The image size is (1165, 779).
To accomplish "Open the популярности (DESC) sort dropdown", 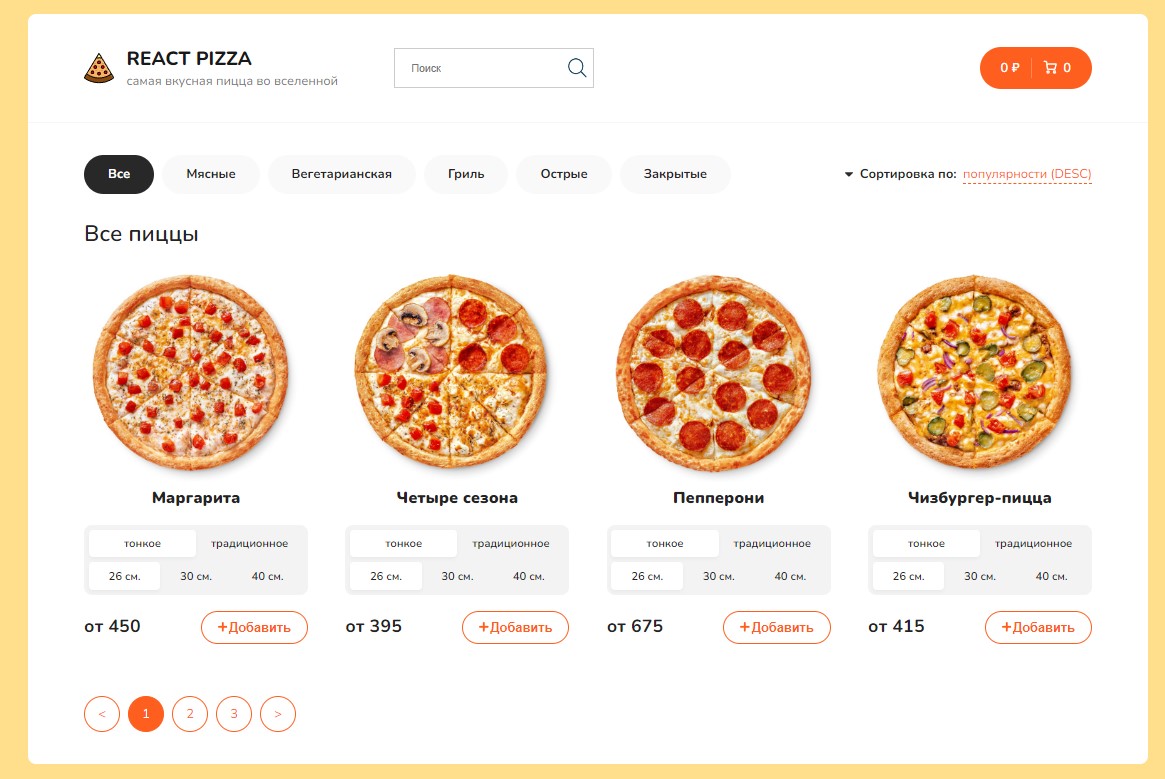I will [x=1027, y=174].
